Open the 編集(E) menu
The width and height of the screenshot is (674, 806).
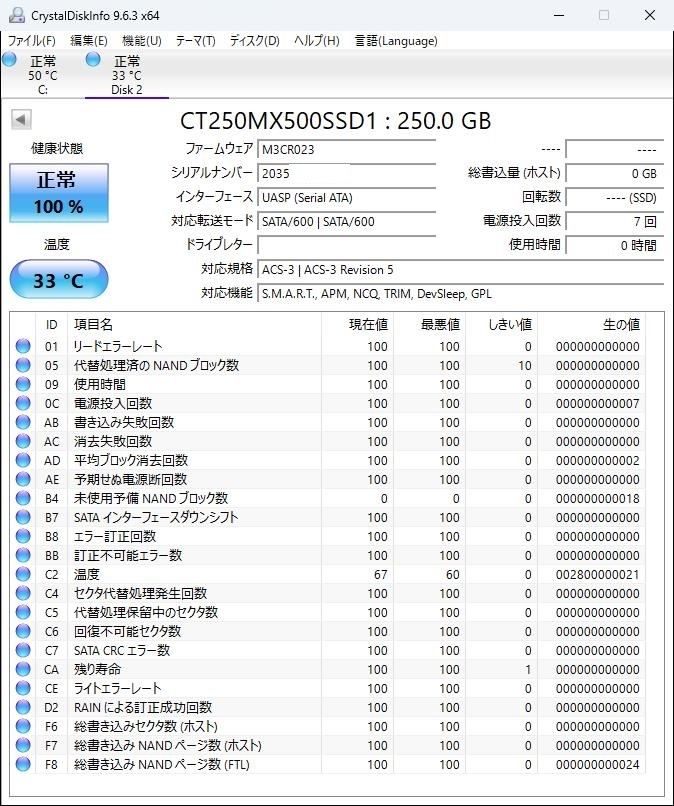89,41
